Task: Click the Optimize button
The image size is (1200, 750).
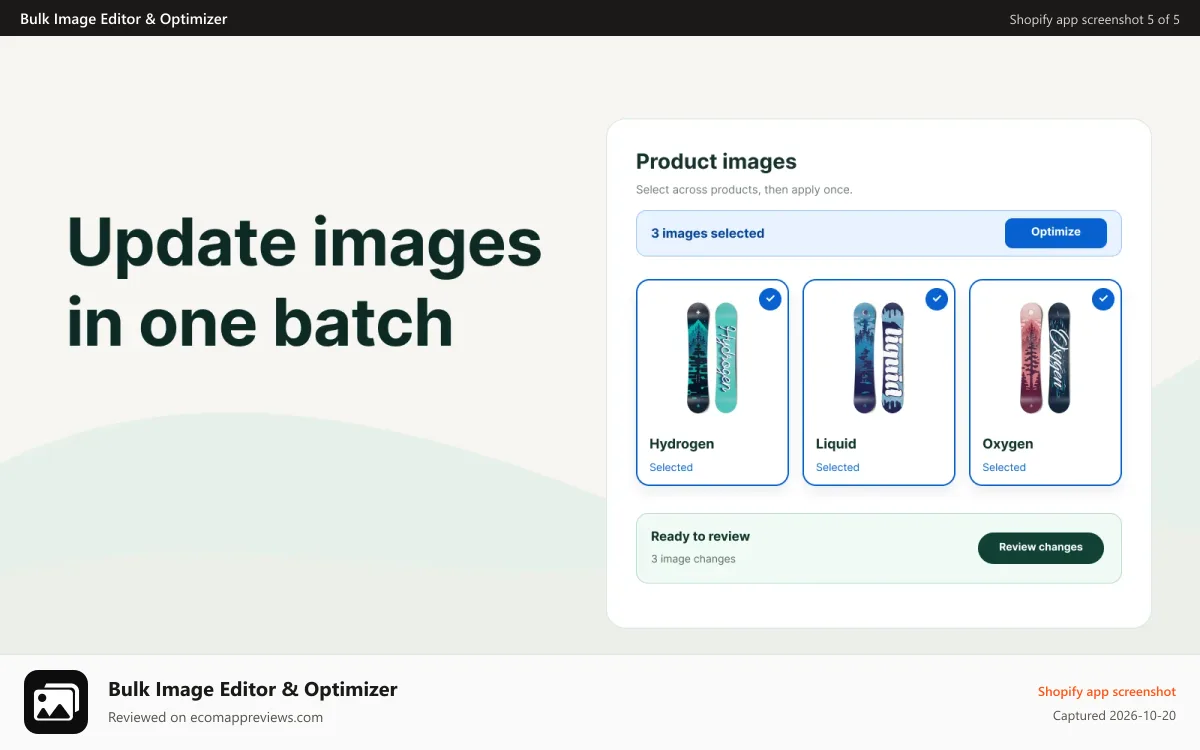Action: [x=1056, y=232]
